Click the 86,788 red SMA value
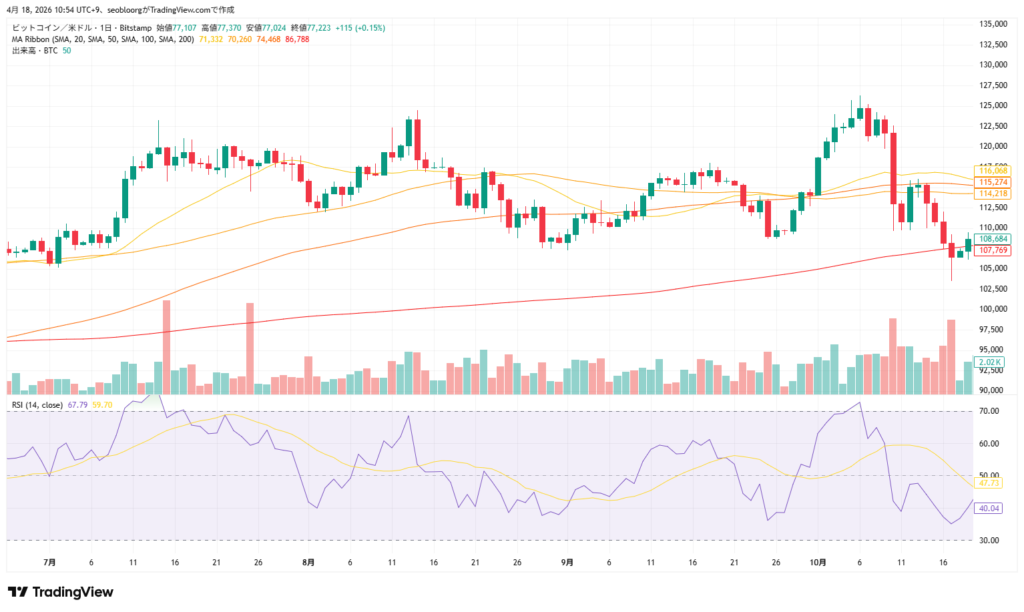1024x612 pixels. pyautogui.click(x=297, y=38)
